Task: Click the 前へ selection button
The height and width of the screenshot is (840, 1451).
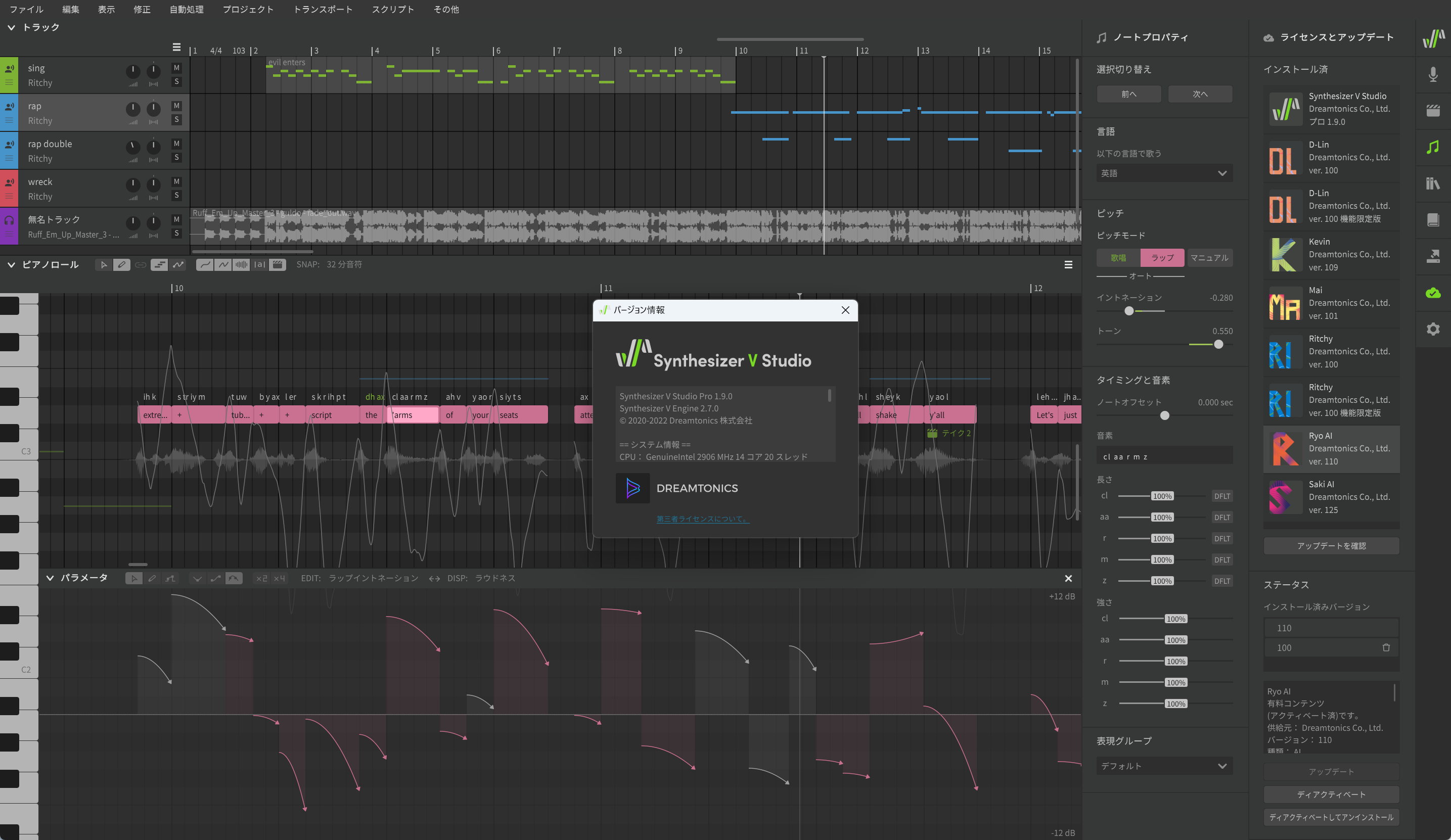Action: (1128, 94)
